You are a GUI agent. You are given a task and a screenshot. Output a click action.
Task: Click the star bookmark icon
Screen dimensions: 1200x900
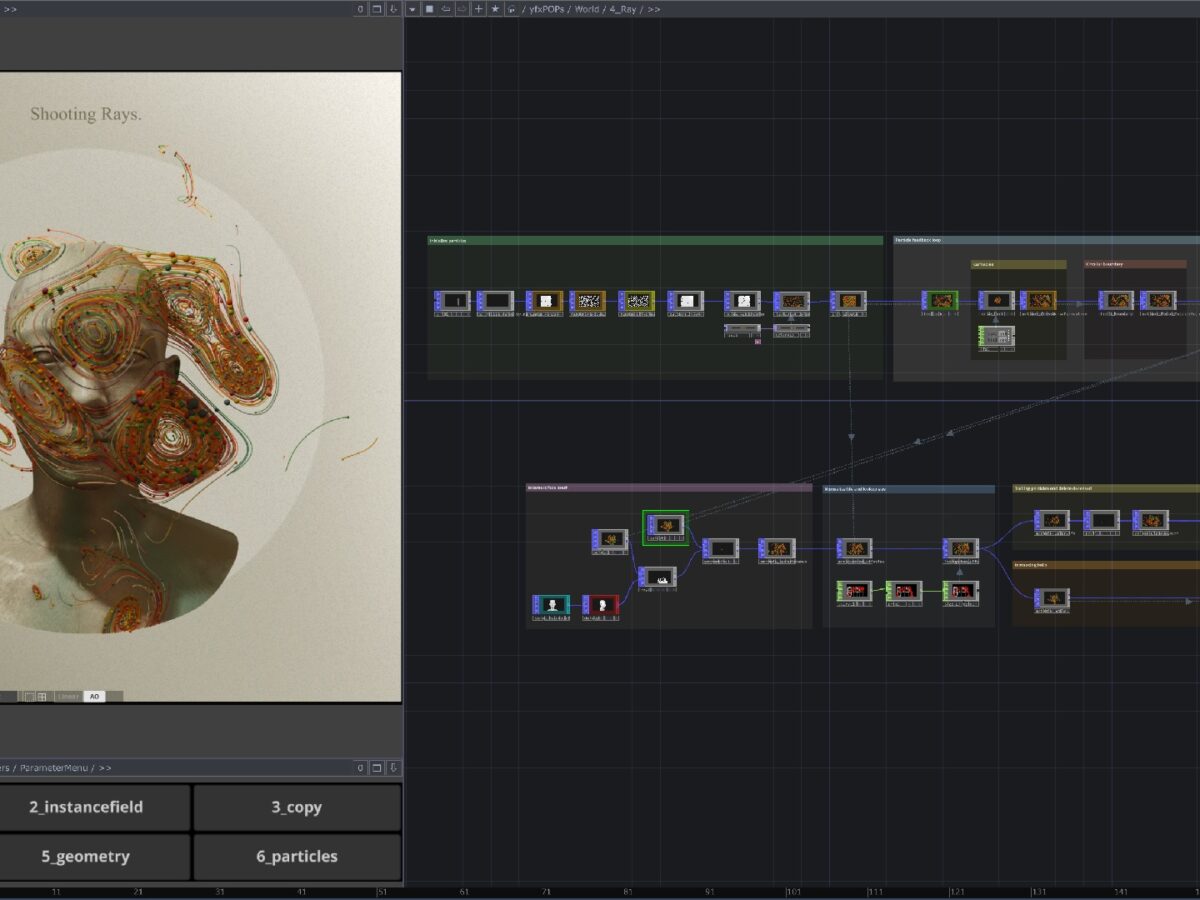[495, 9]
